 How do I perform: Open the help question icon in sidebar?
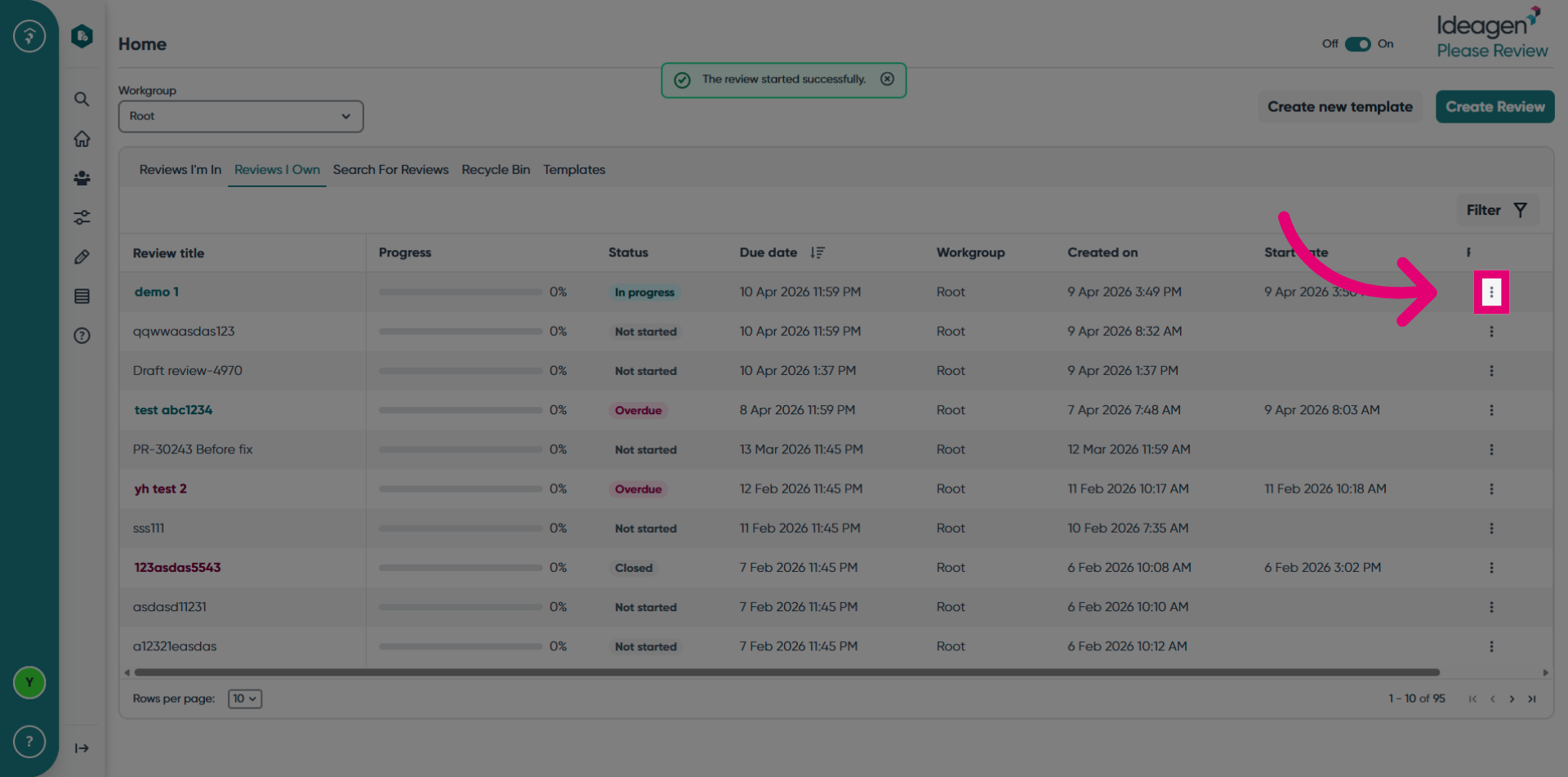pos(82,336)
